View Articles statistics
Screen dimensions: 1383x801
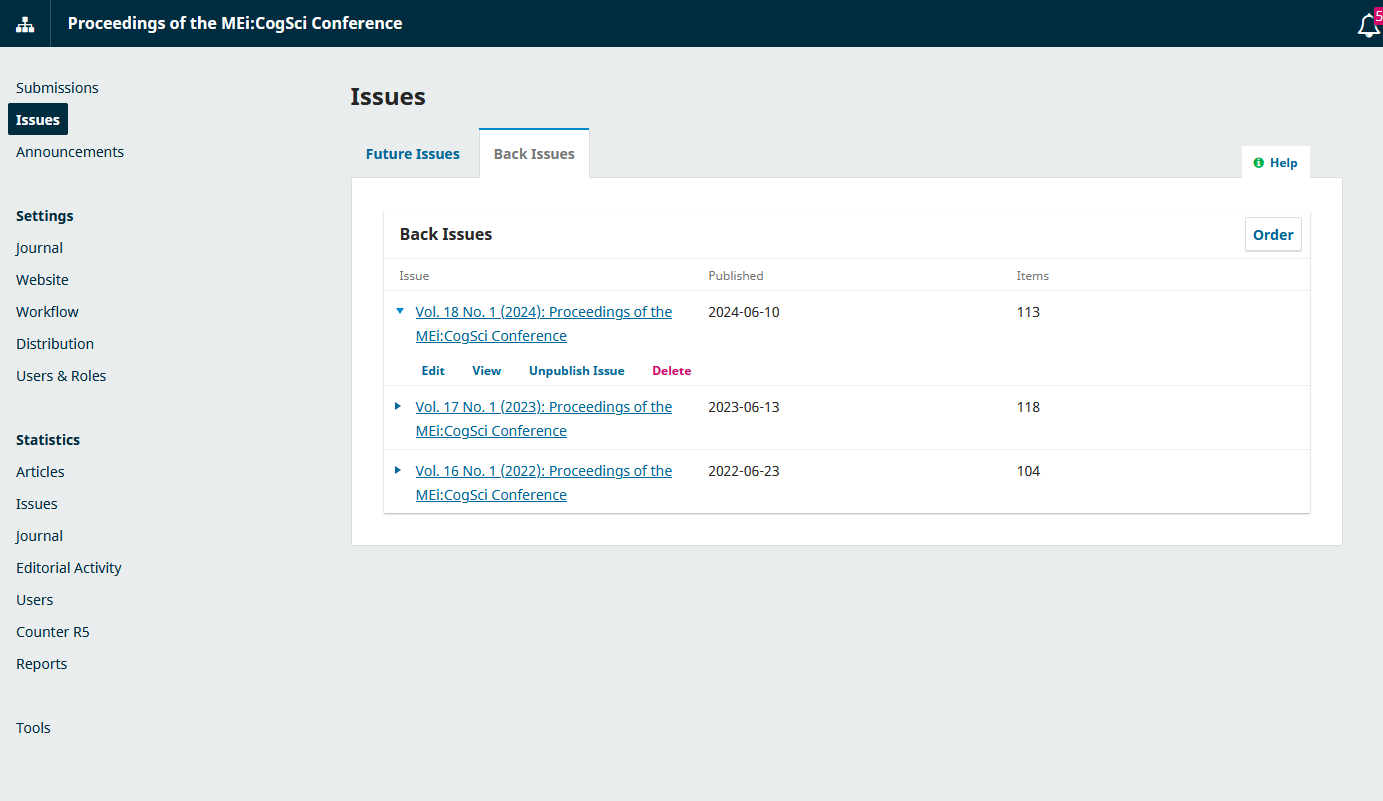[x=40, y=472]
